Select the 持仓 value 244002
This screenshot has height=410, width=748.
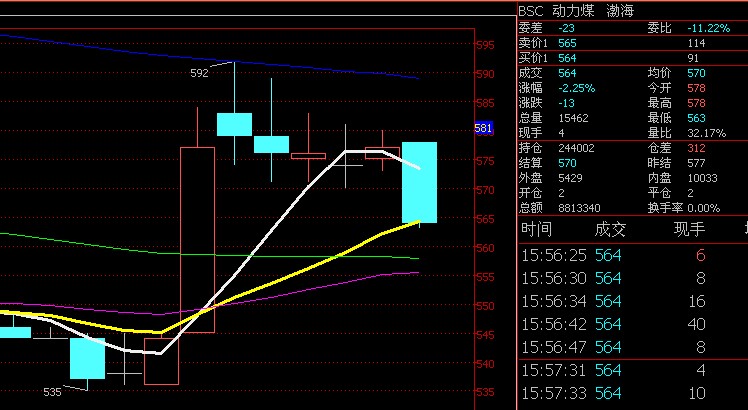pos(576,148)
